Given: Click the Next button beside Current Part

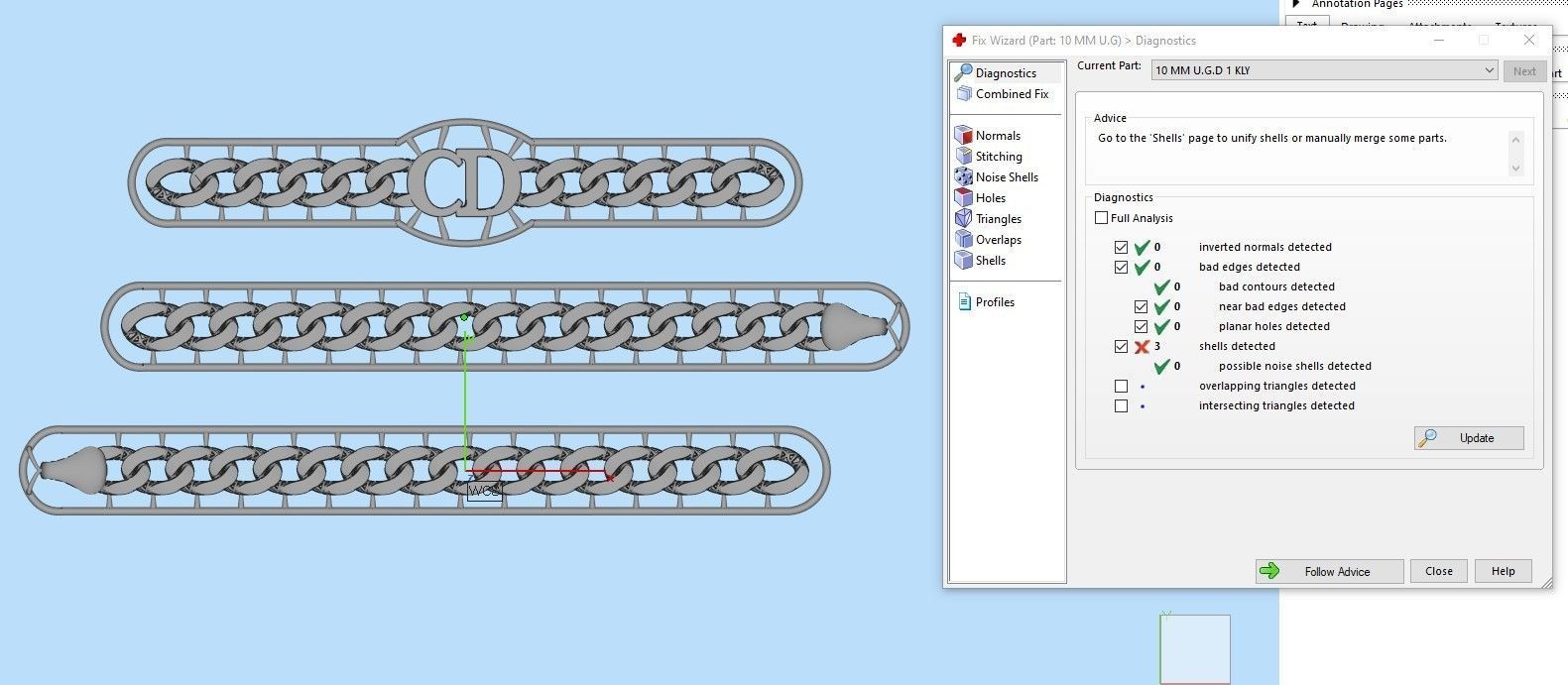Looking at the screenshot, I should point(1524,71).
